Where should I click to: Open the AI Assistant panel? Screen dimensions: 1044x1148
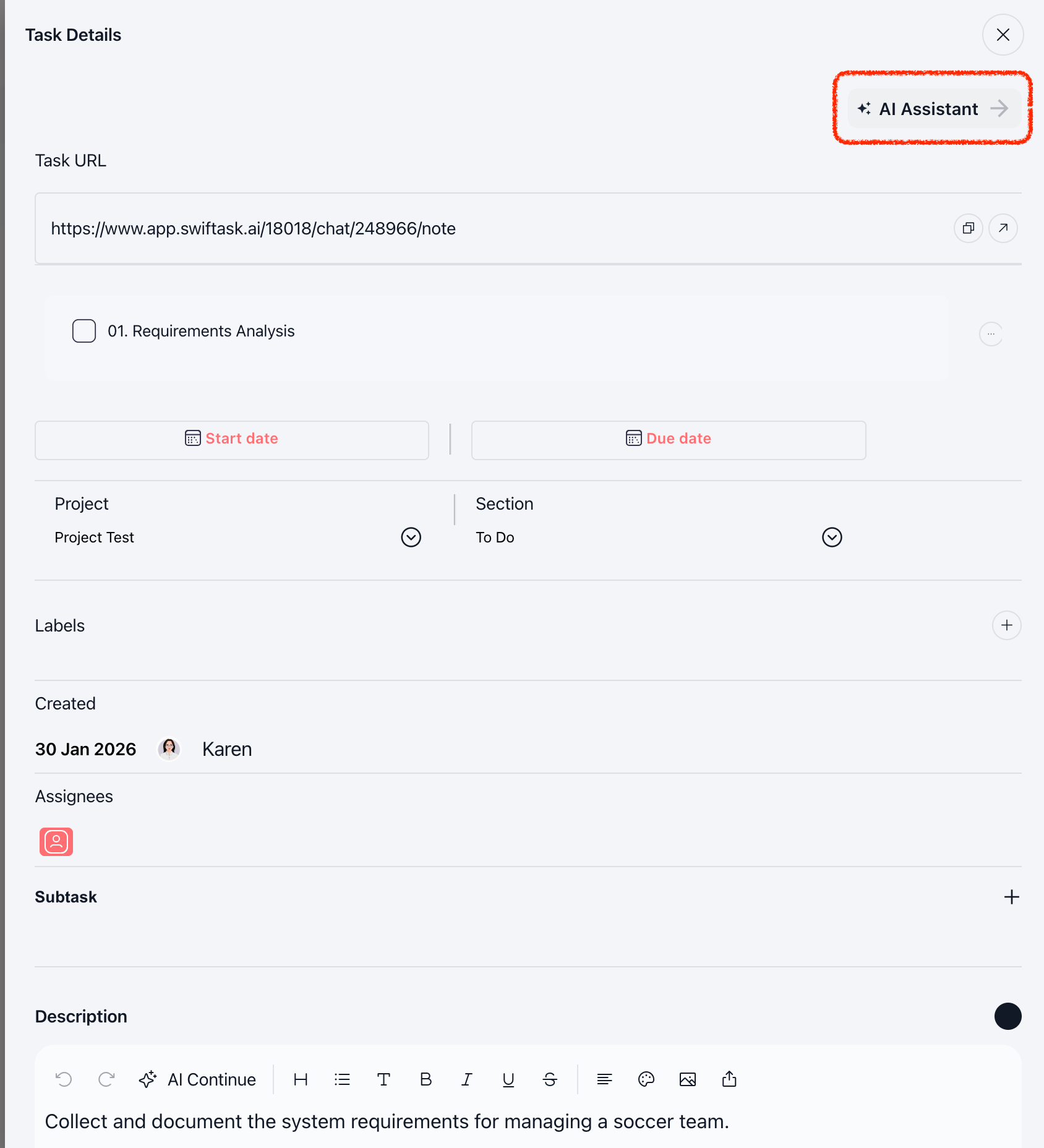(934, 109)
